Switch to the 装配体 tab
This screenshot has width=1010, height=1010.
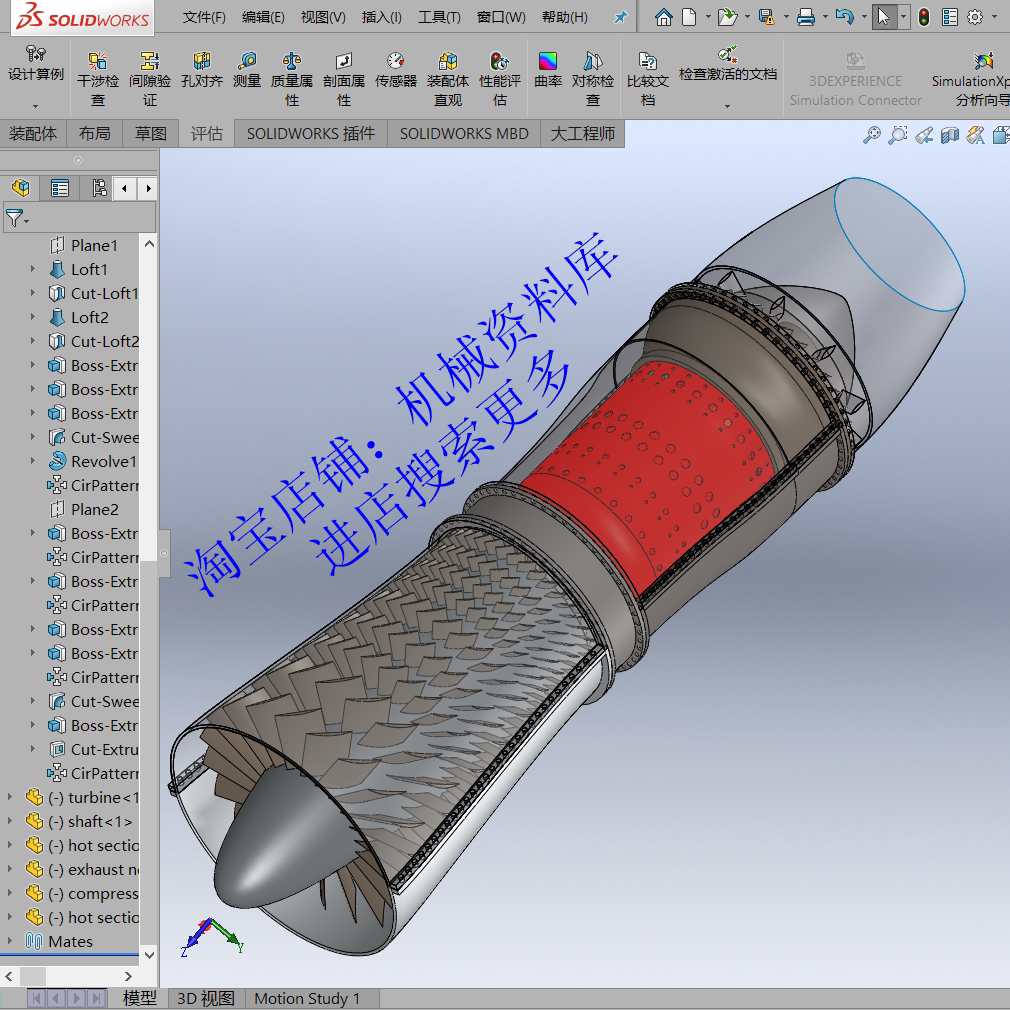pos(33,134)
